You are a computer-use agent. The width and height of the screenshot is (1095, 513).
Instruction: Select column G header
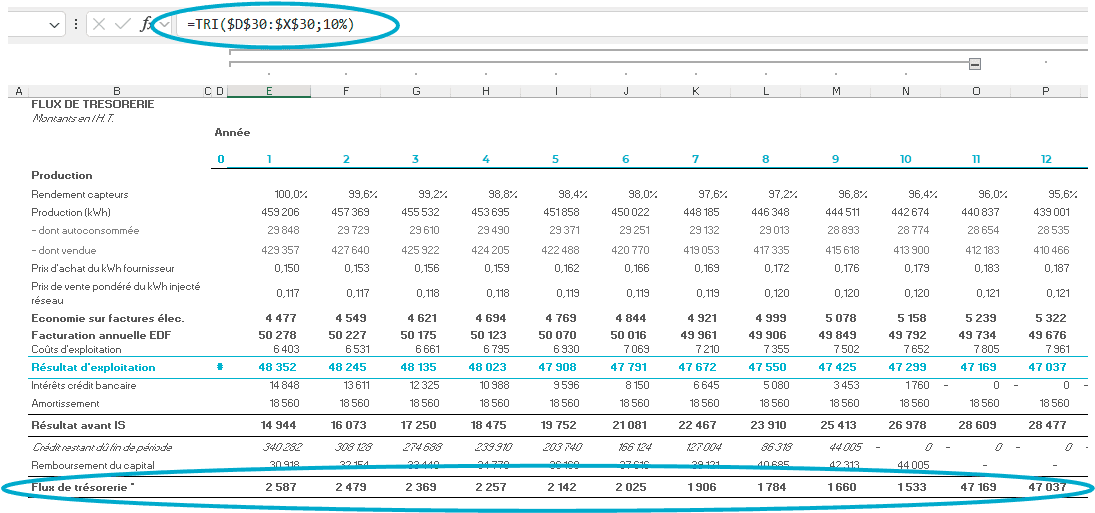coord(416,91)
